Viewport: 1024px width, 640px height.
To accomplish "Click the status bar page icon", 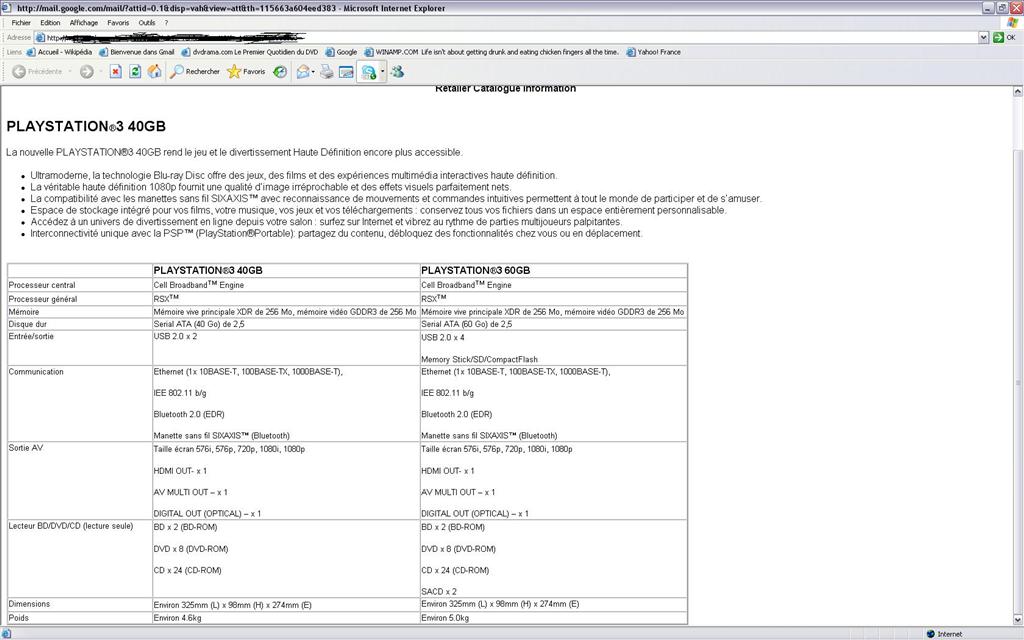I will point(6,634).
